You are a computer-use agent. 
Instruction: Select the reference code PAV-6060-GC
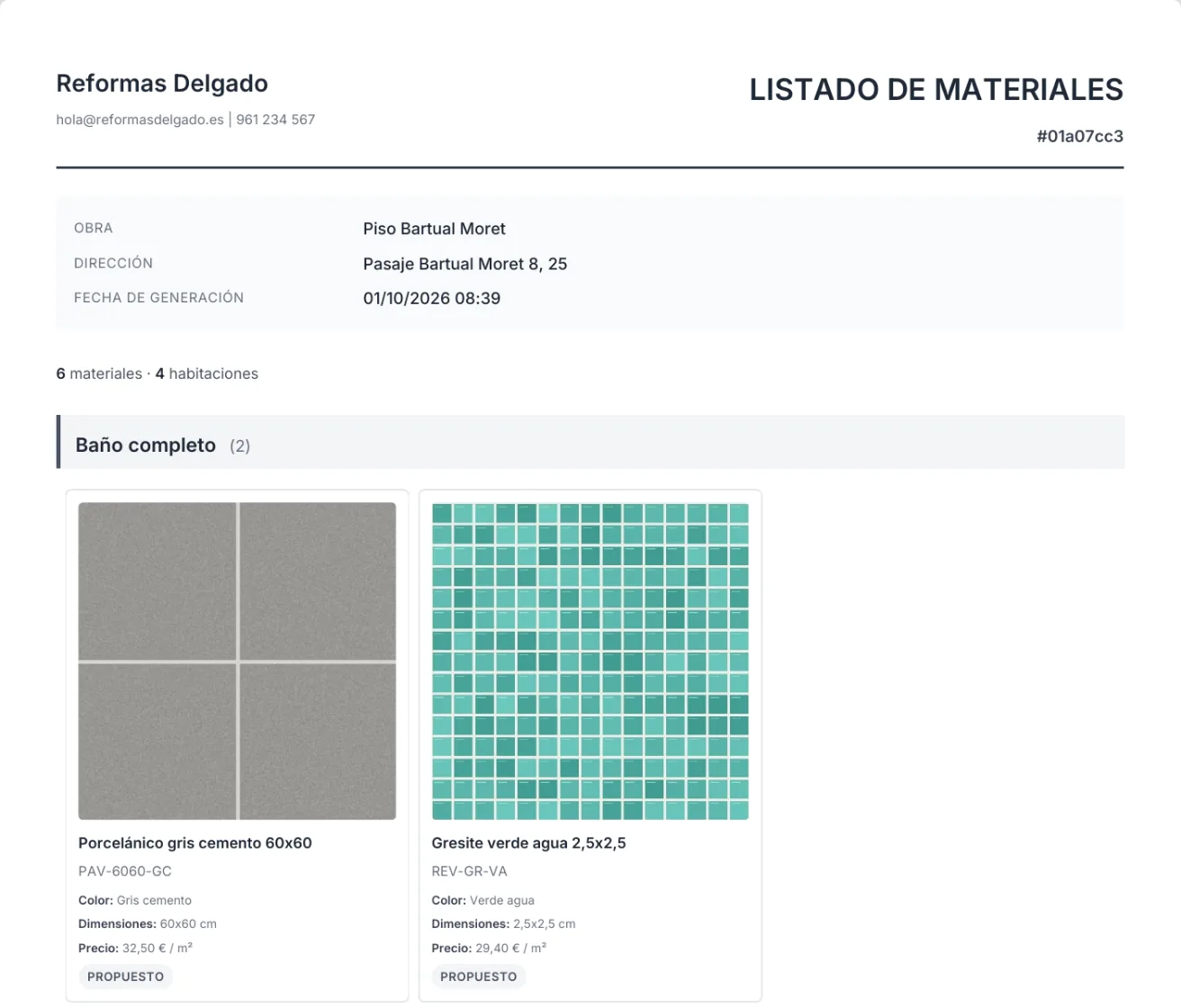(x=124, y=871)
